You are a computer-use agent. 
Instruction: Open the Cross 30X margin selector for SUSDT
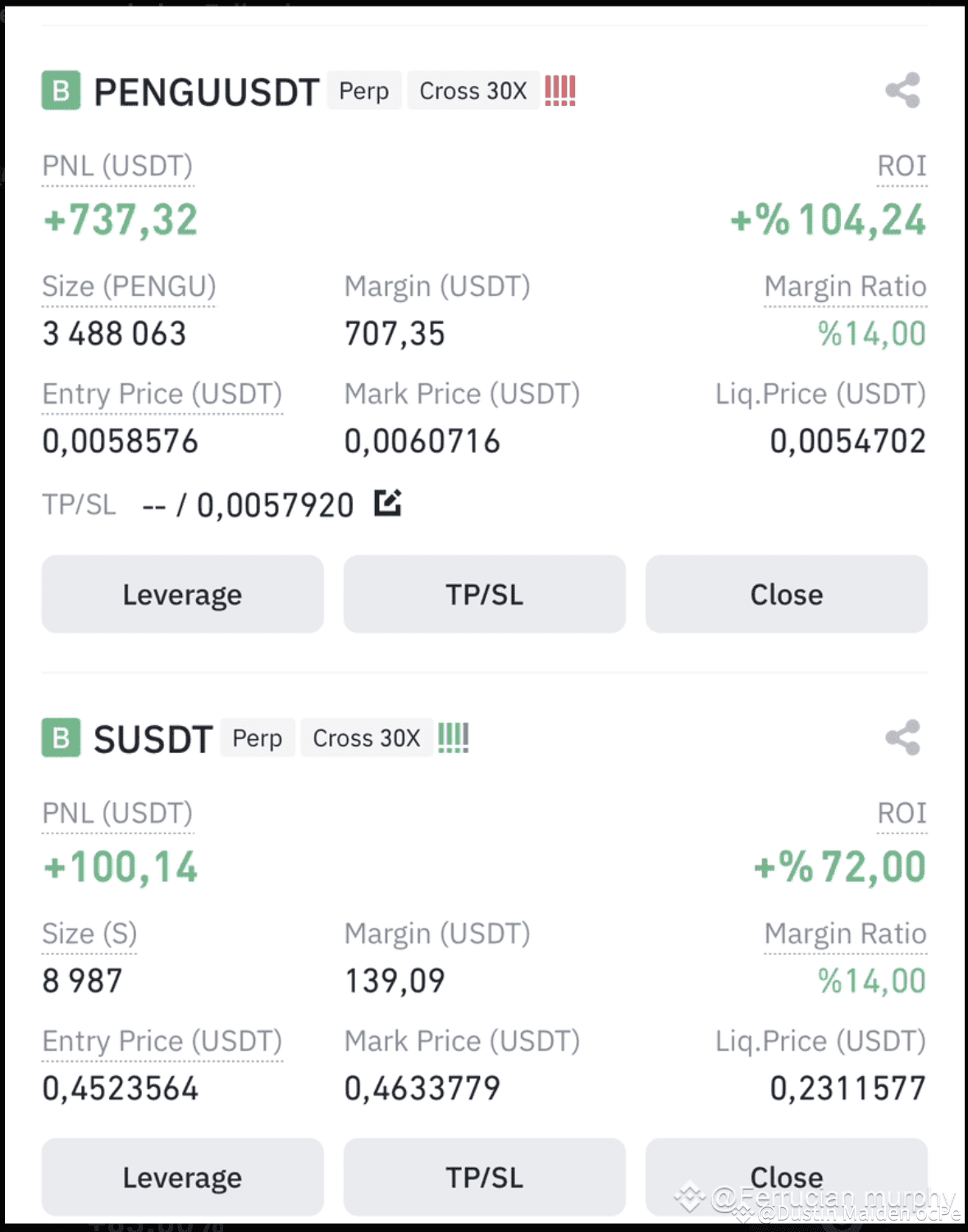click(366, 737)
